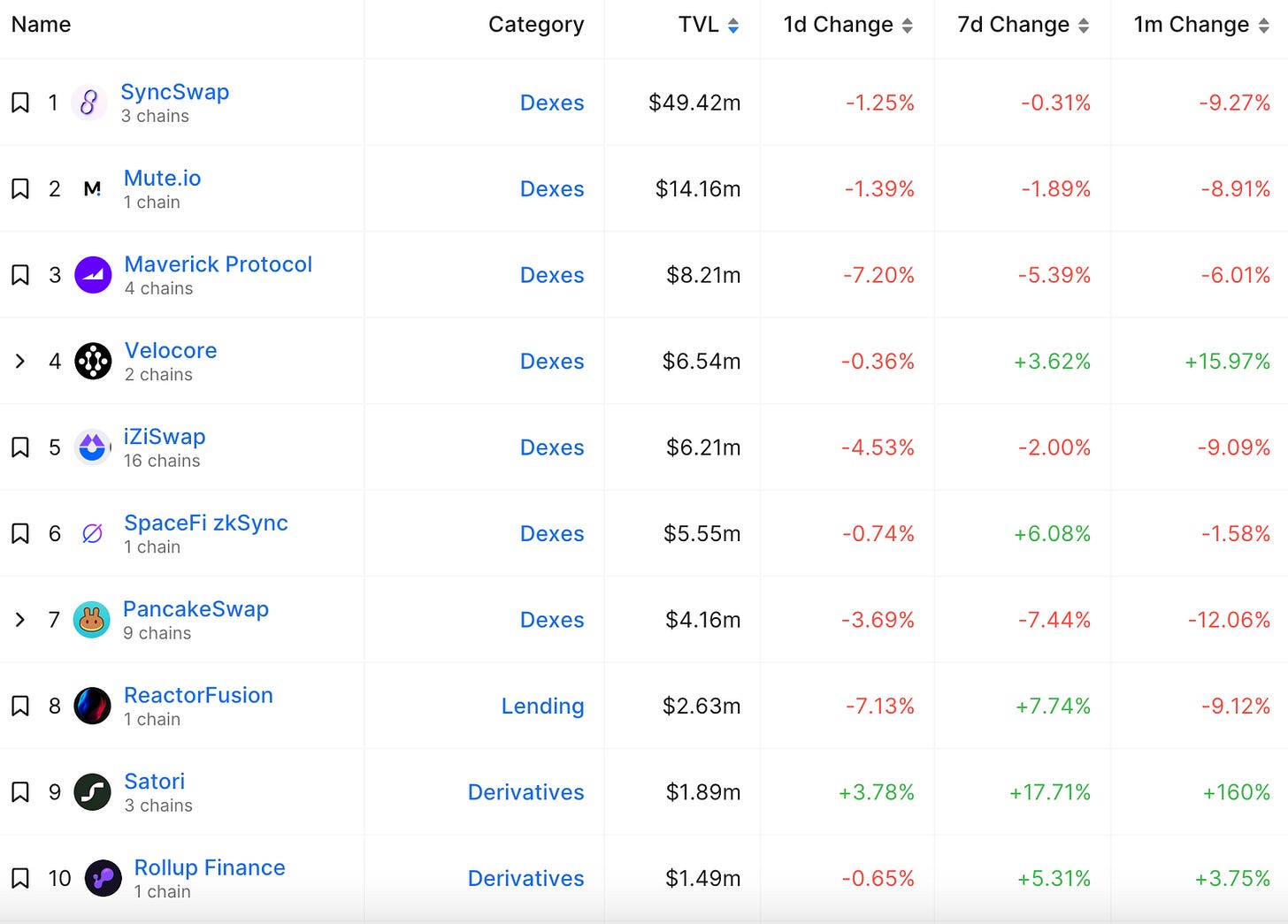This screenshot has height=924, width=1288.
Task: Bookmark the Maverick Protocol row
Action: click(20, 275)
